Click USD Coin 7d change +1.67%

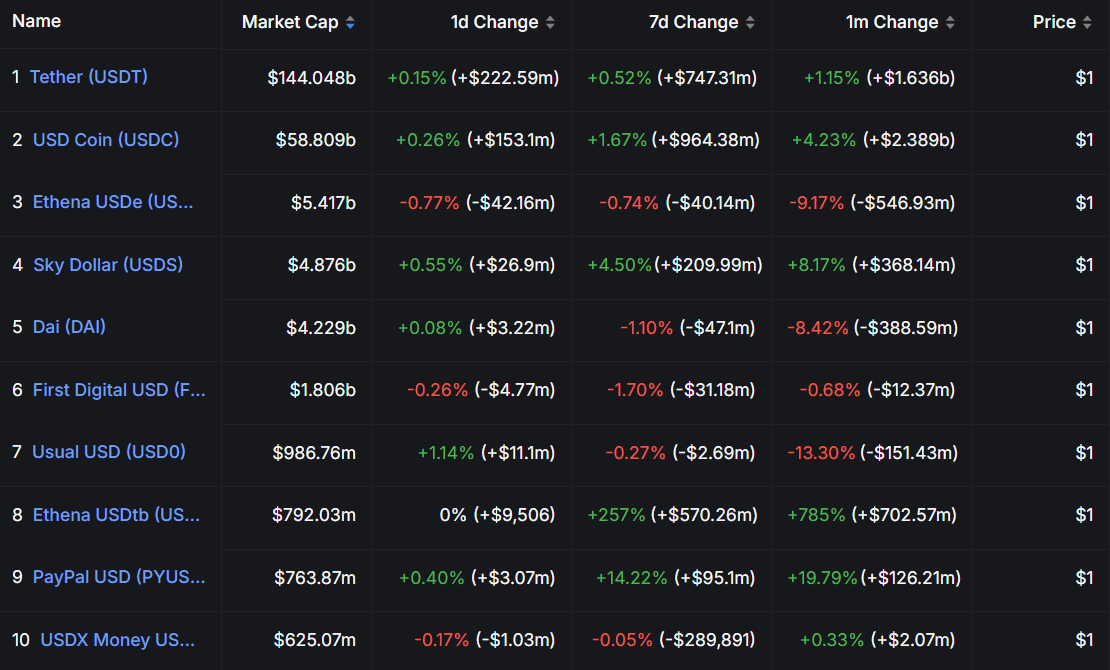click(617, 140)
